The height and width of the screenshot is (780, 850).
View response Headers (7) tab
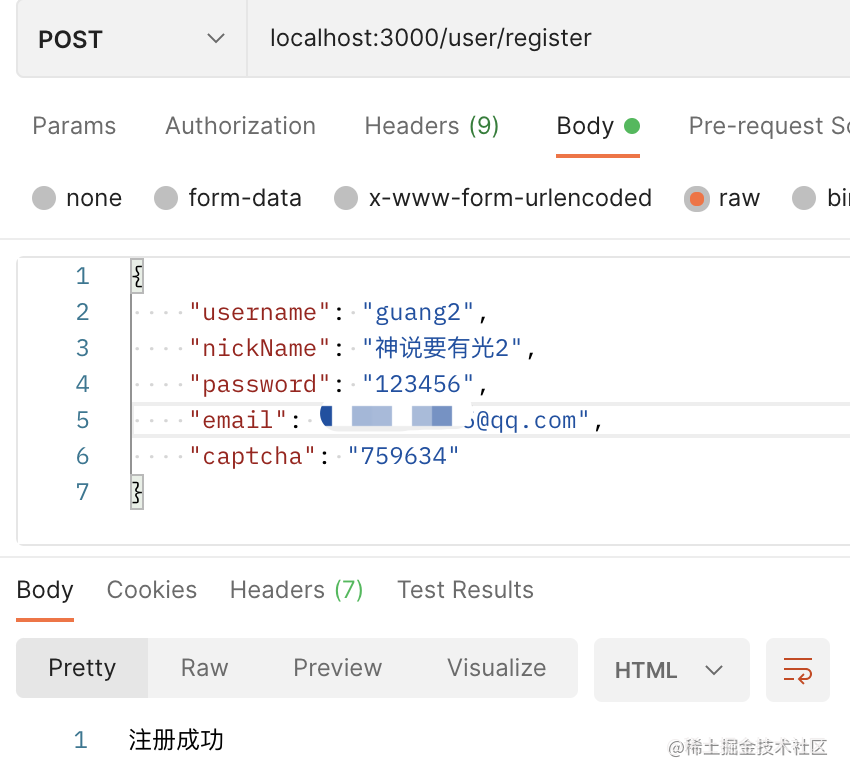(x=296, y=590)
